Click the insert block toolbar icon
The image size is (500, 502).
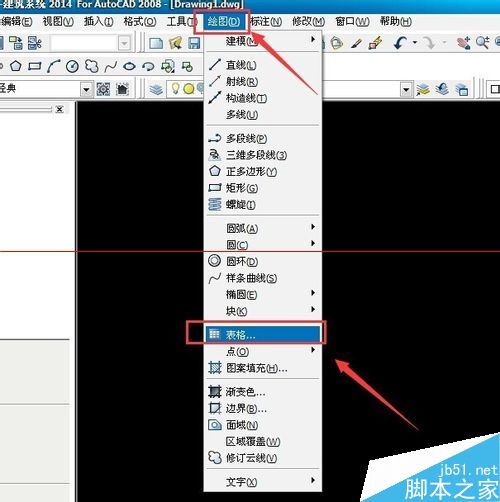click(168, 66)
